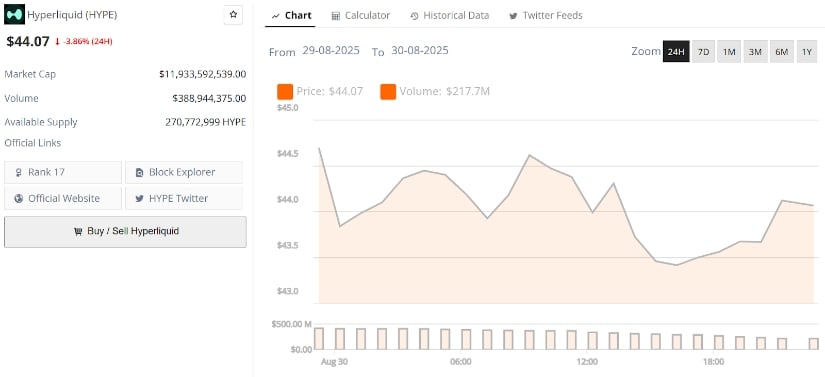Open the Chart tab

(x=291, y=16)
